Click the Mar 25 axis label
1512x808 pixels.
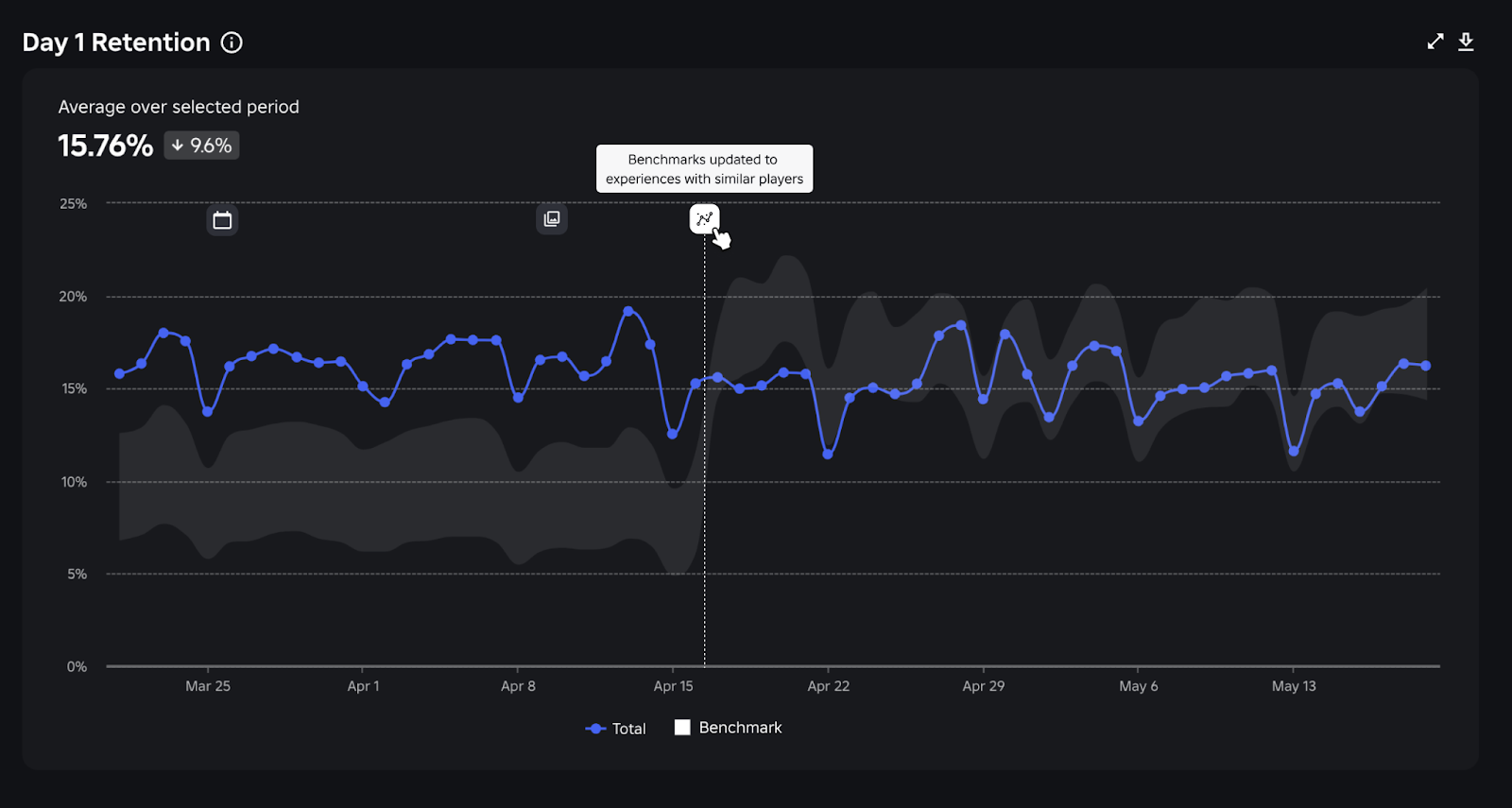coord(208,686)
